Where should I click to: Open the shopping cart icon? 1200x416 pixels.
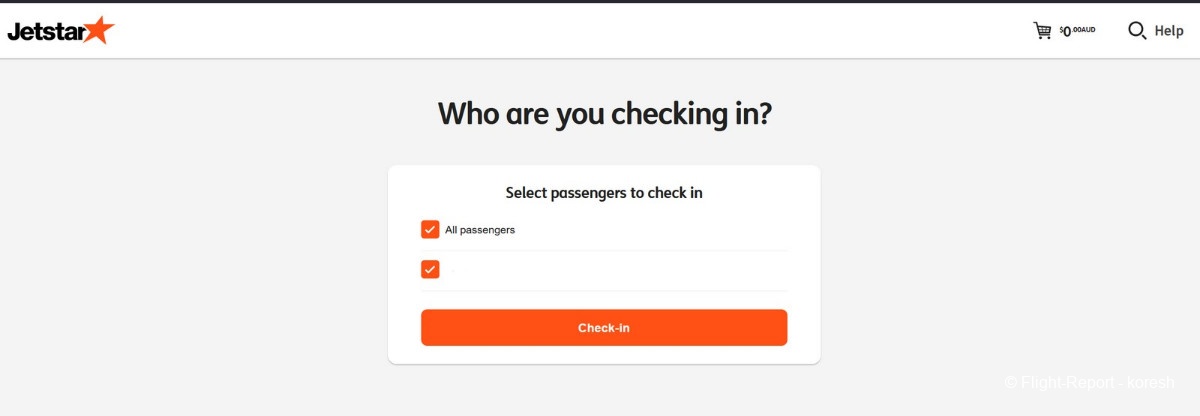tap(1042, 30)
